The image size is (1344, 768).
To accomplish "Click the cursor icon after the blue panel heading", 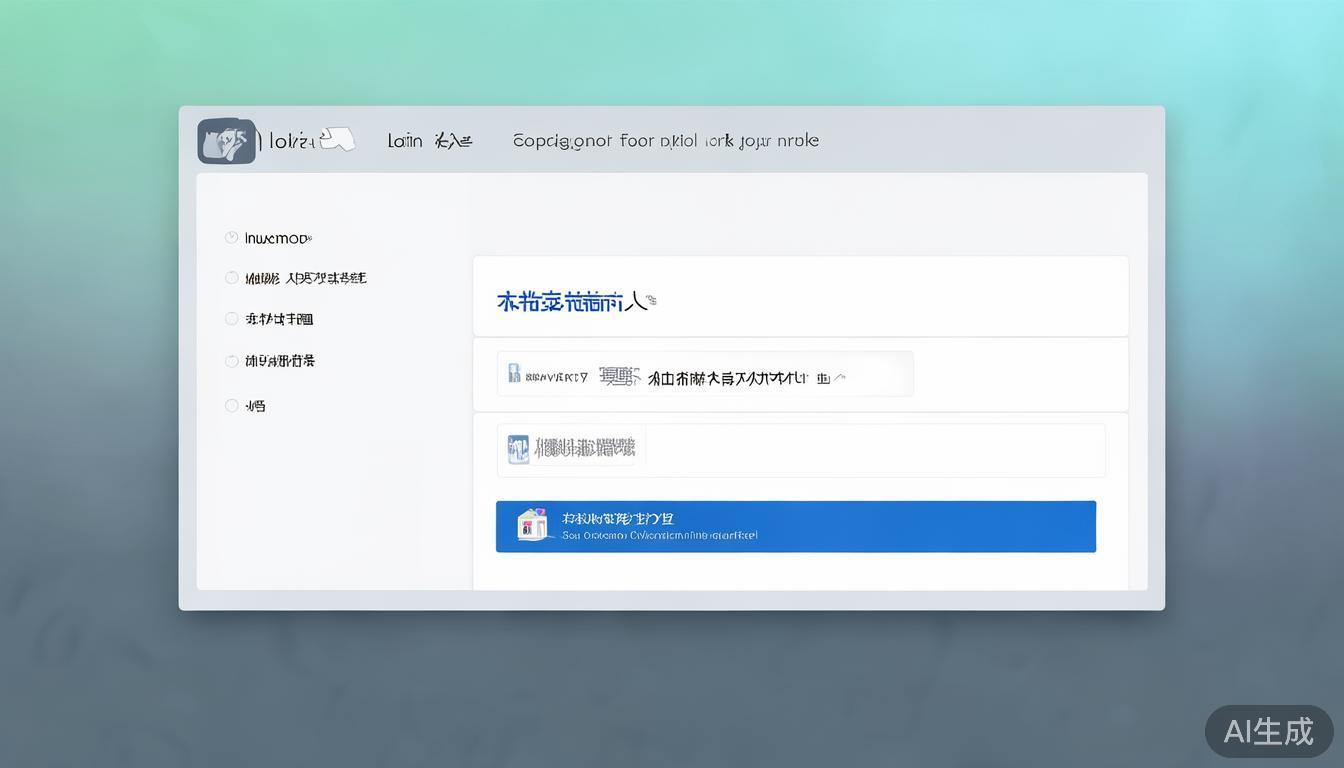I will click(x=652, y=299).
